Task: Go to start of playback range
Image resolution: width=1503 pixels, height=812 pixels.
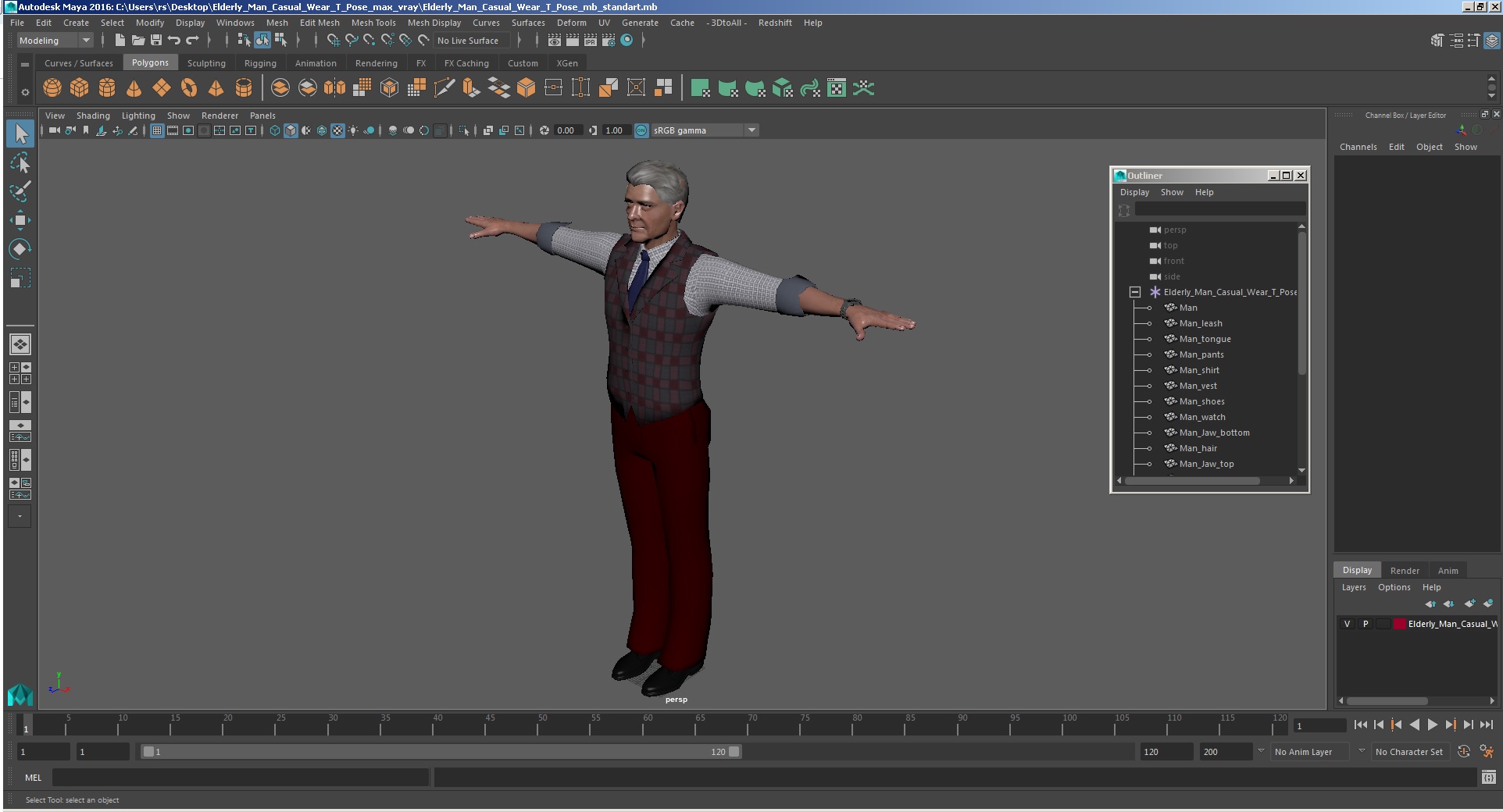Action: click(x=1361, y=725)
